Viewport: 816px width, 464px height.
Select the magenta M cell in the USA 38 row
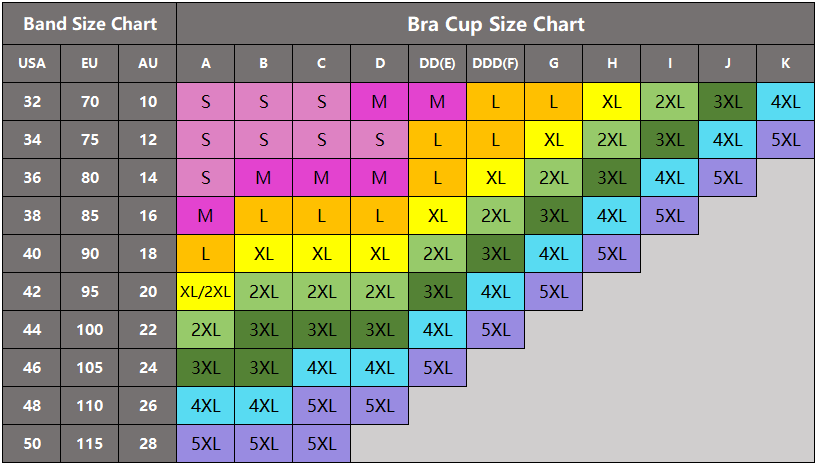coord(205,216)
